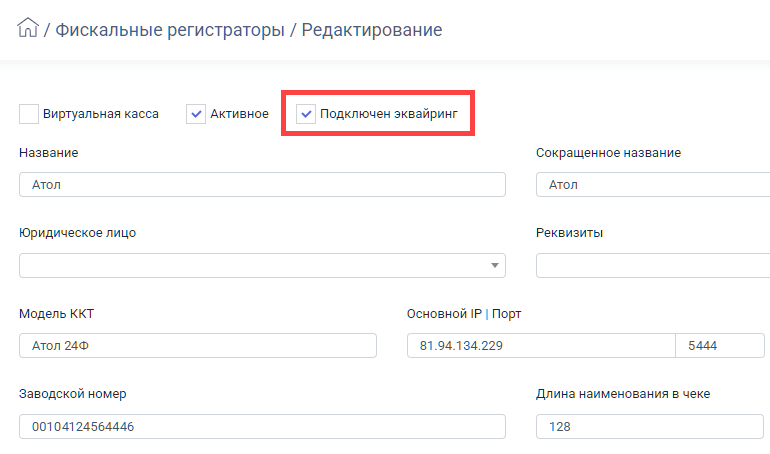Toggle Подключен эквайринг checkbox
This screenshot has width=770, height=454.
(x=306, y=114)
